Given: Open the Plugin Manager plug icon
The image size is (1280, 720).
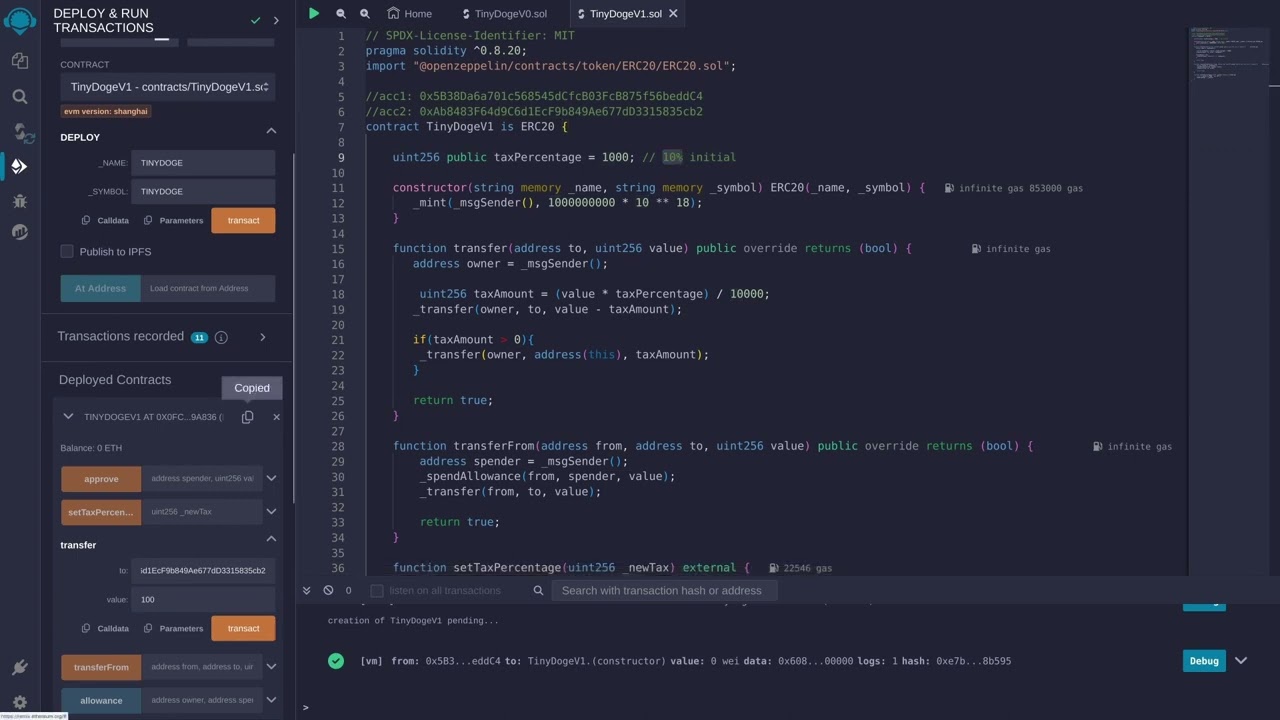Looking at the screenshot, I should pyautogui.click(x=19, y=667).
